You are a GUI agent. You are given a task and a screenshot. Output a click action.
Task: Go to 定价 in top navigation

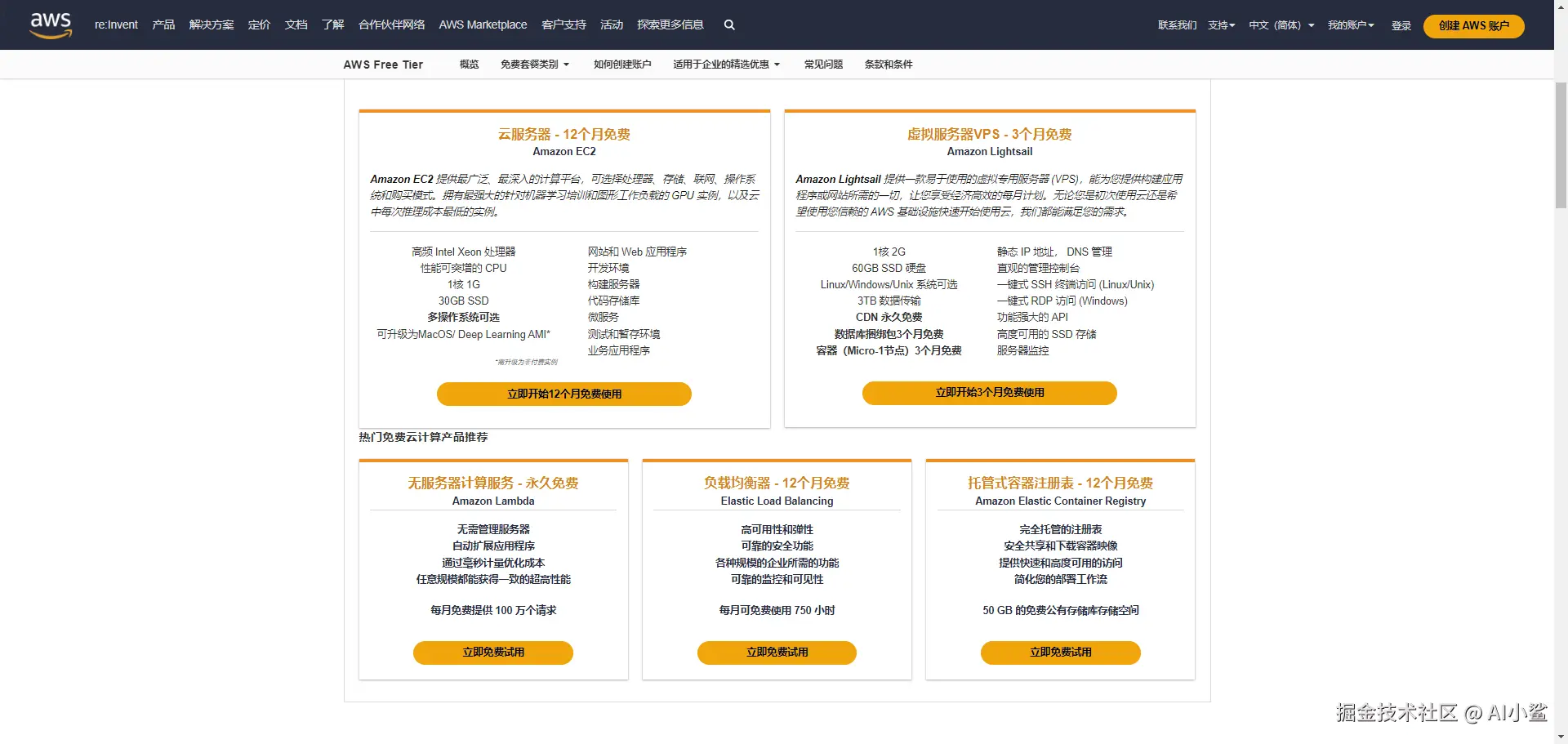point(259,25)
